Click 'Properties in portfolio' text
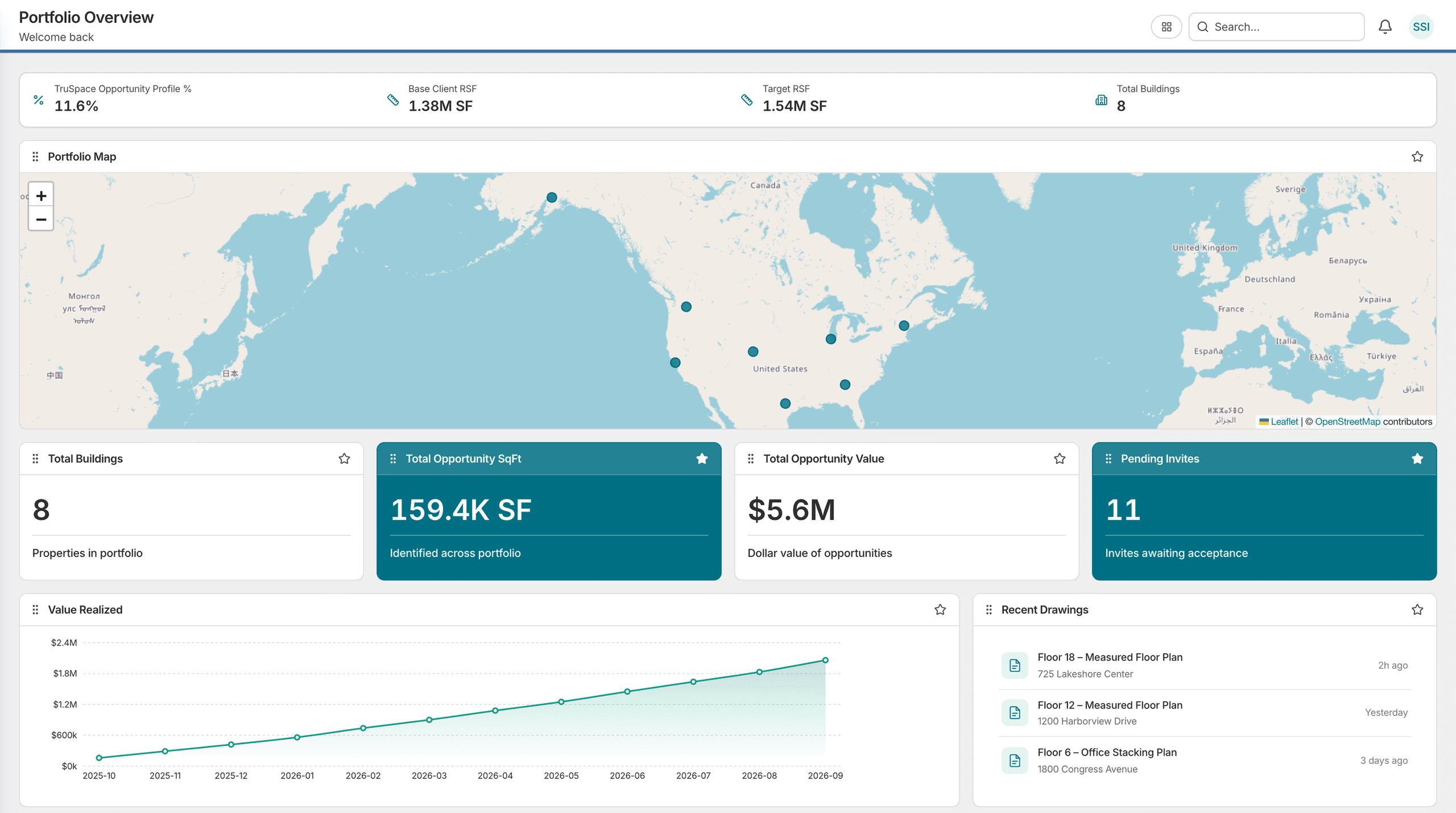The height and width of the screenshot is (813, 1456). tap(87, 553)
